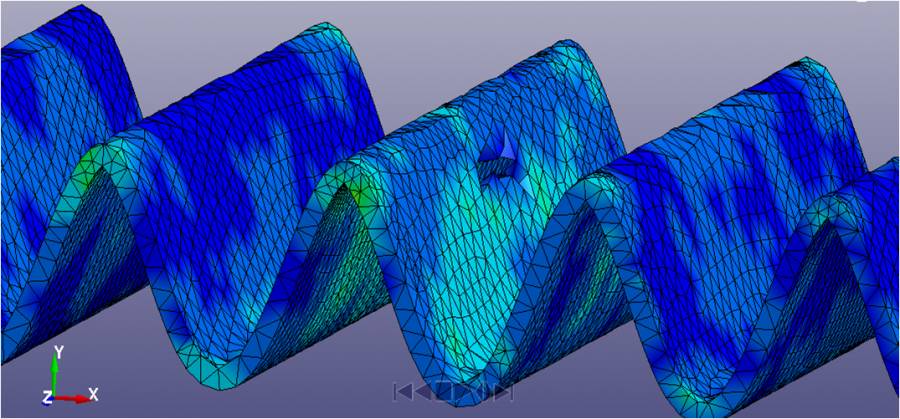Select the red X axis of triad
This screenshot has height=419, width=900.
tap(73, 398)
